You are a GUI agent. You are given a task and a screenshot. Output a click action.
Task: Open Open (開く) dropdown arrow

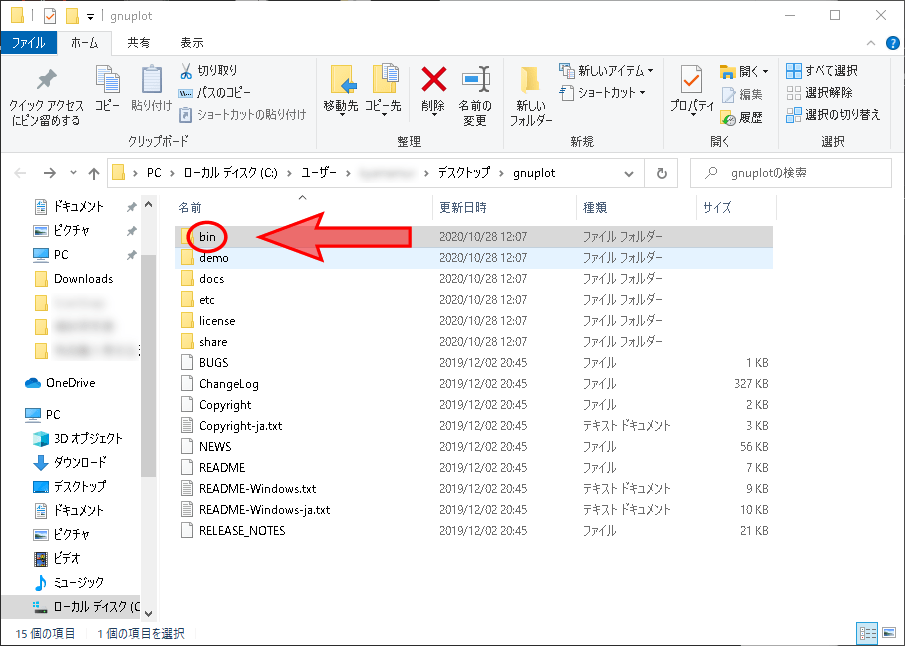coord(766,72)
